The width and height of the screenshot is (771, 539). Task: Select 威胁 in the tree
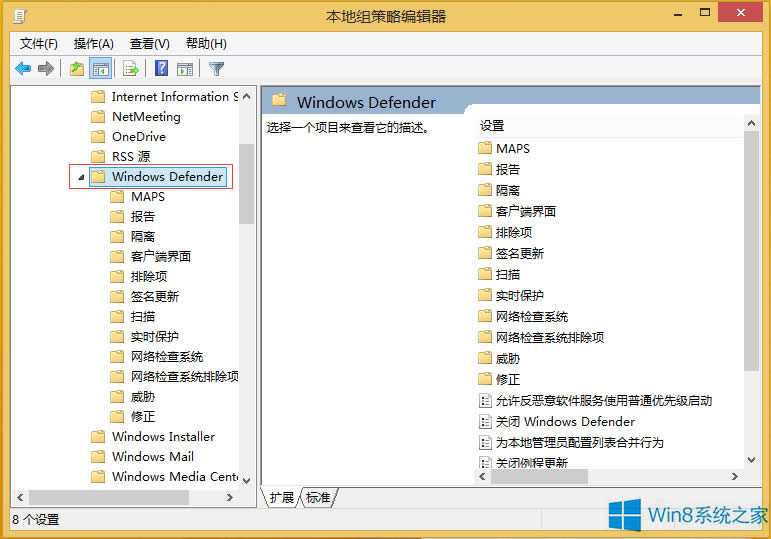pyautogui.click(x=143, y=396)
